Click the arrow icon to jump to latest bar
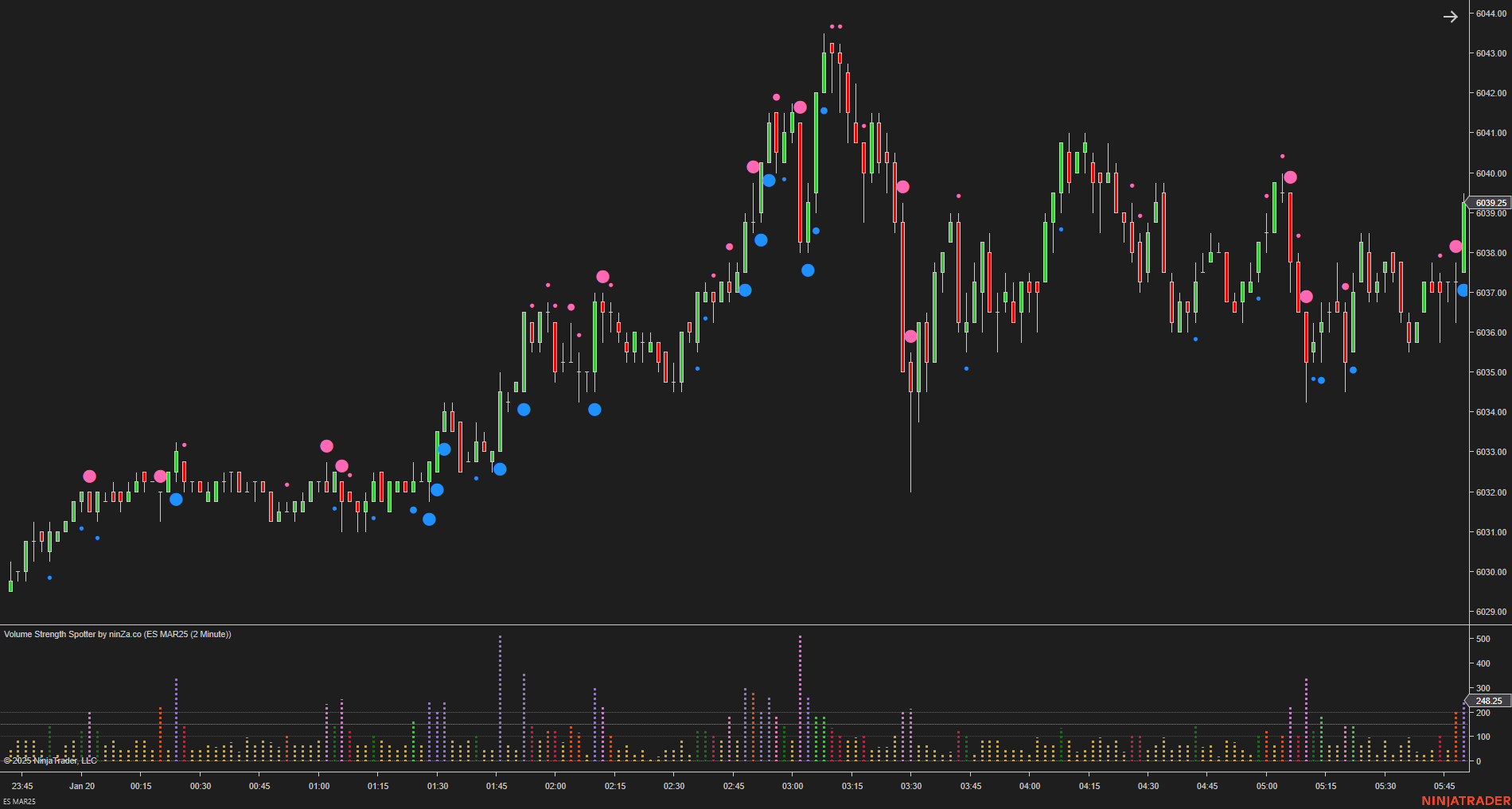Image resolution: width=1512 pixels, height=809 pixels. (1451, 17)
